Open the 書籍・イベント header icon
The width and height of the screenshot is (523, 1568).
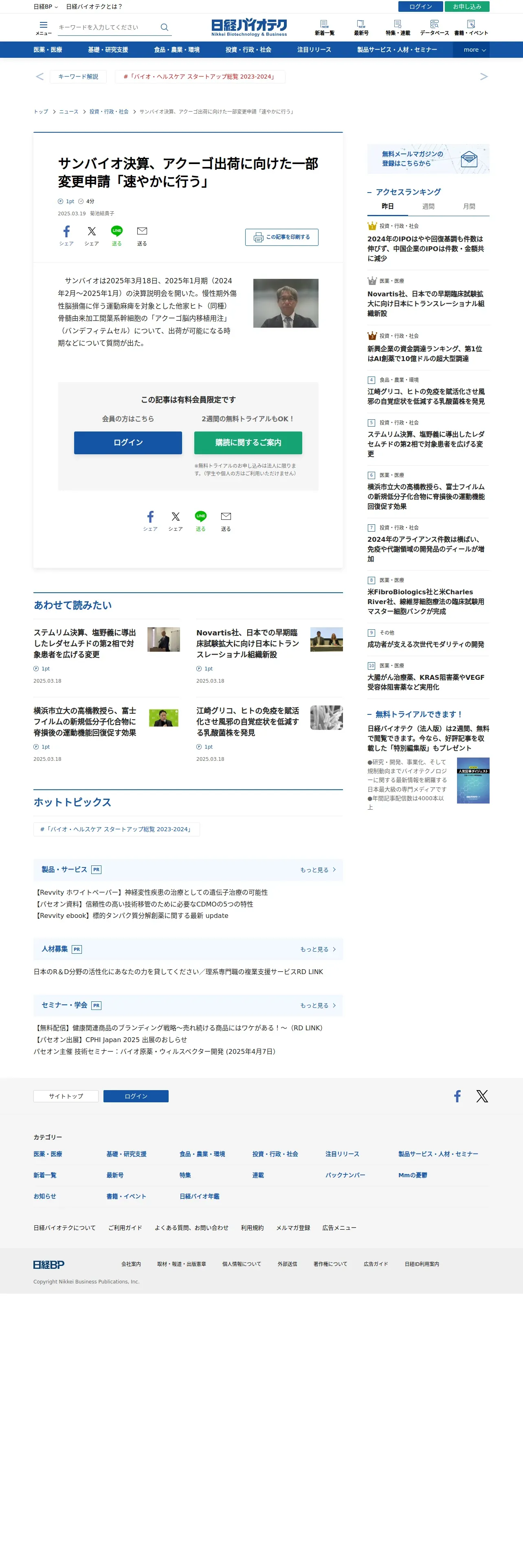470,28
